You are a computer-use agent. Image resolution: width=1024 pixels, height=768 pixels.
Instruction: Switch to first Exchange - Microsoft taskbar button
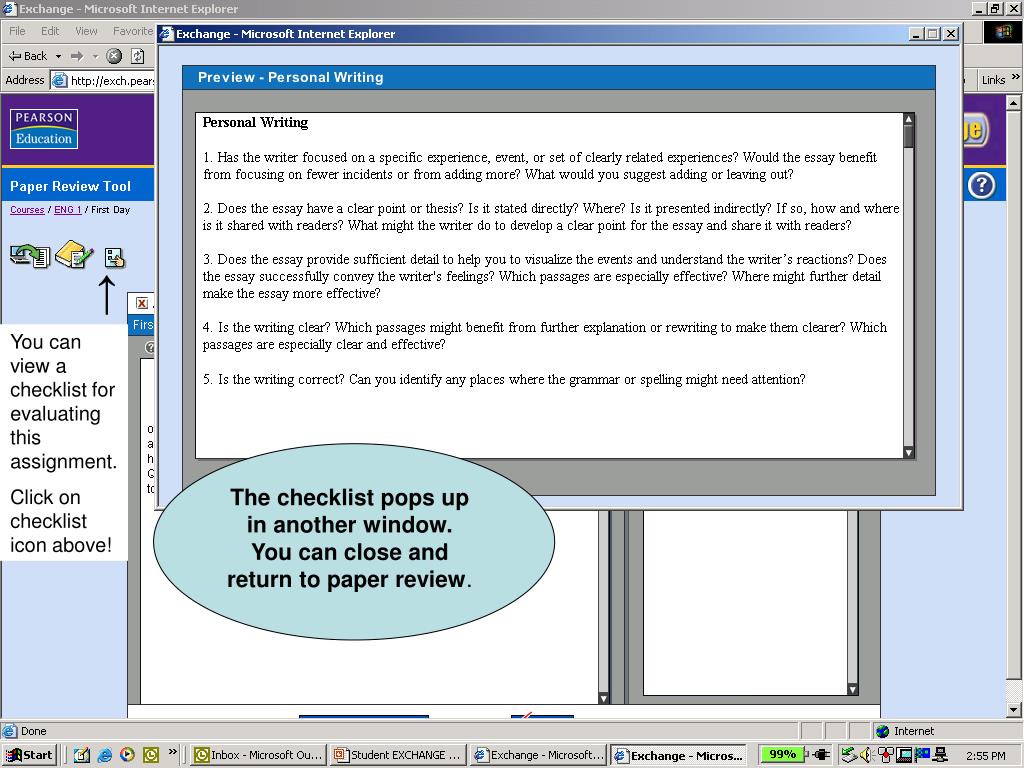tap(538, 755)
